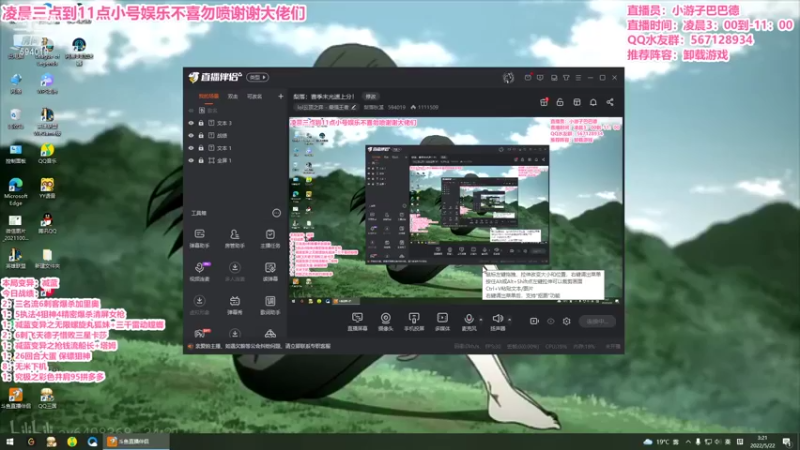Open 腾讯QQ desktop shortcut
This screenshot has height=450, width=800.
pyautogui.click(x=47, y=223)
